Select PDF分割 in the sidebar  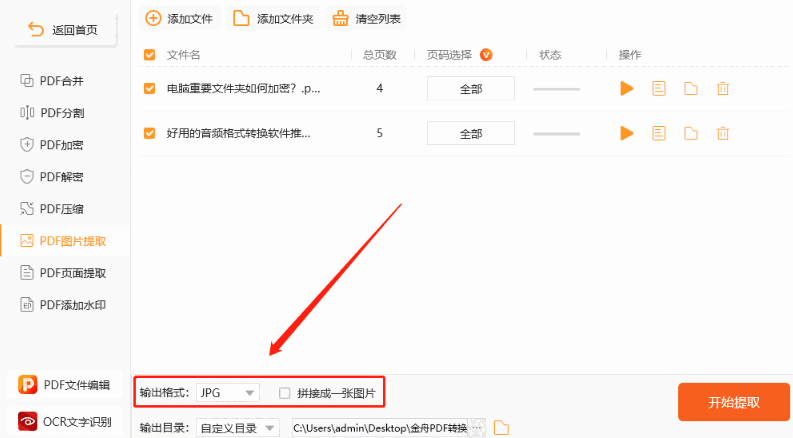[52, 113]
